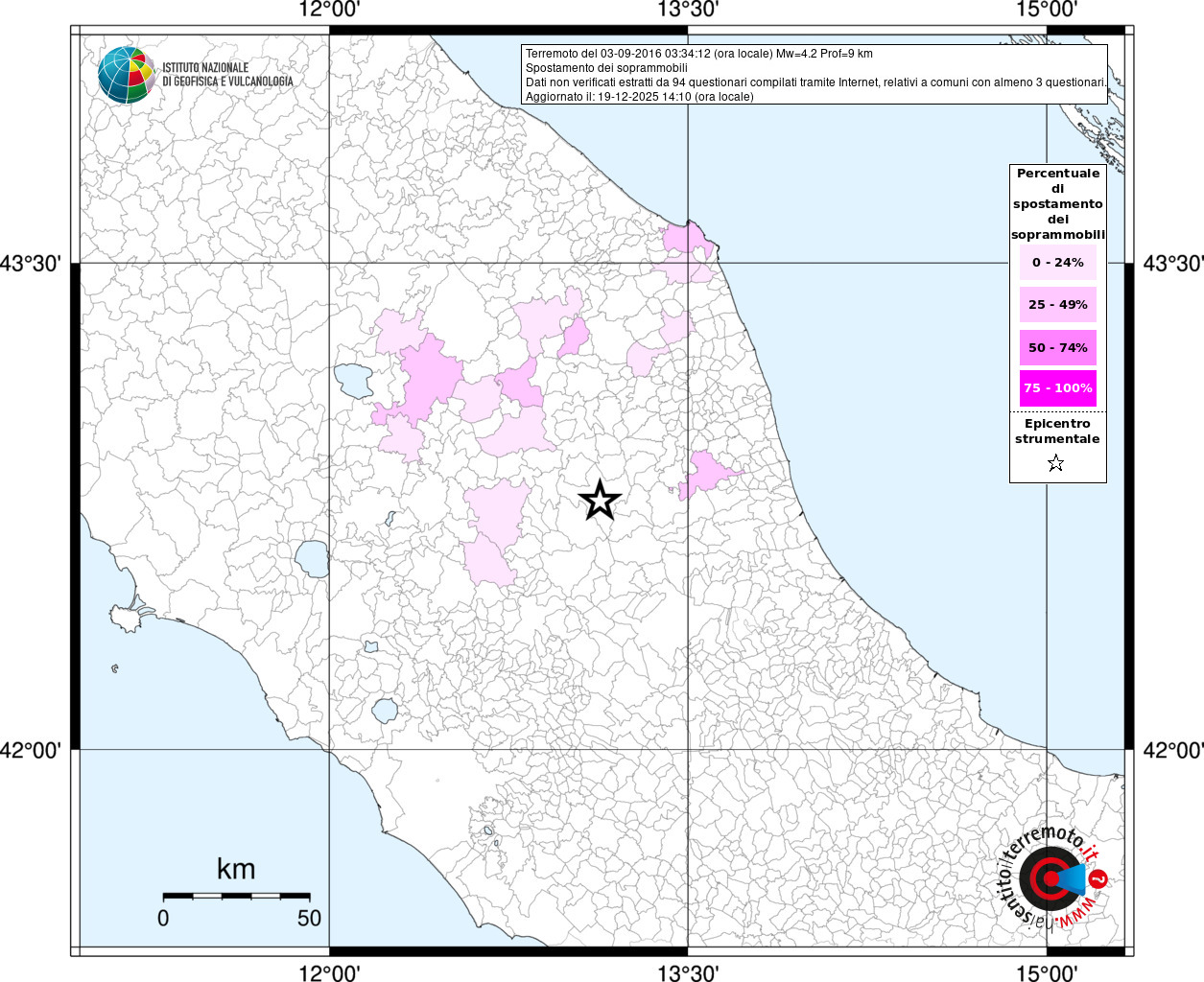Click the INGV globe logo
This screenshot has height=982, width=1204.
point(126,74)
